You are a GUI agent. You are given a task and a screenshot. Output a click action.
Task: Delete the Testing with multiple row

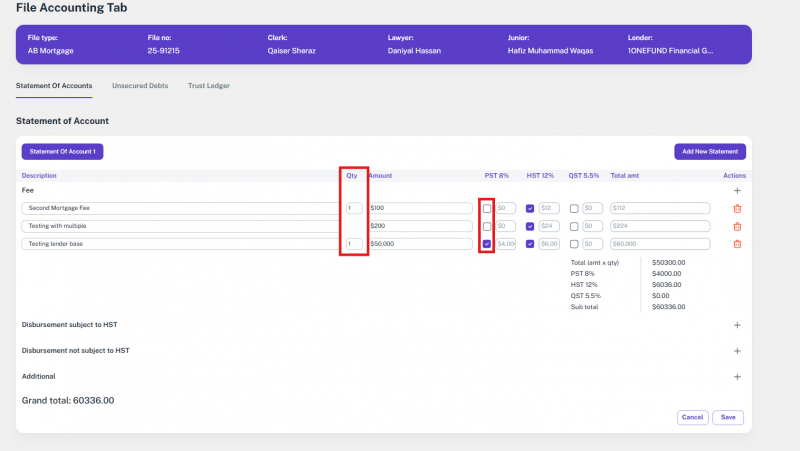pyautogui.click(x=737, y=226)
